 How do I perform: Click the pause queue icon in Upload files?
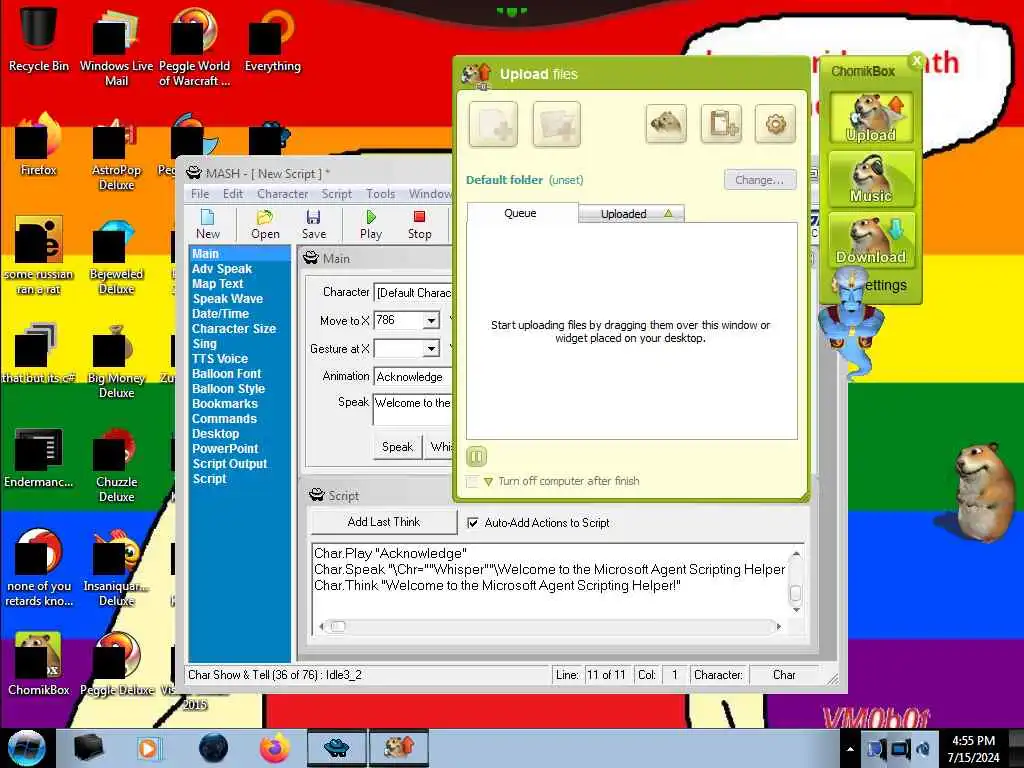pos(476,456)
